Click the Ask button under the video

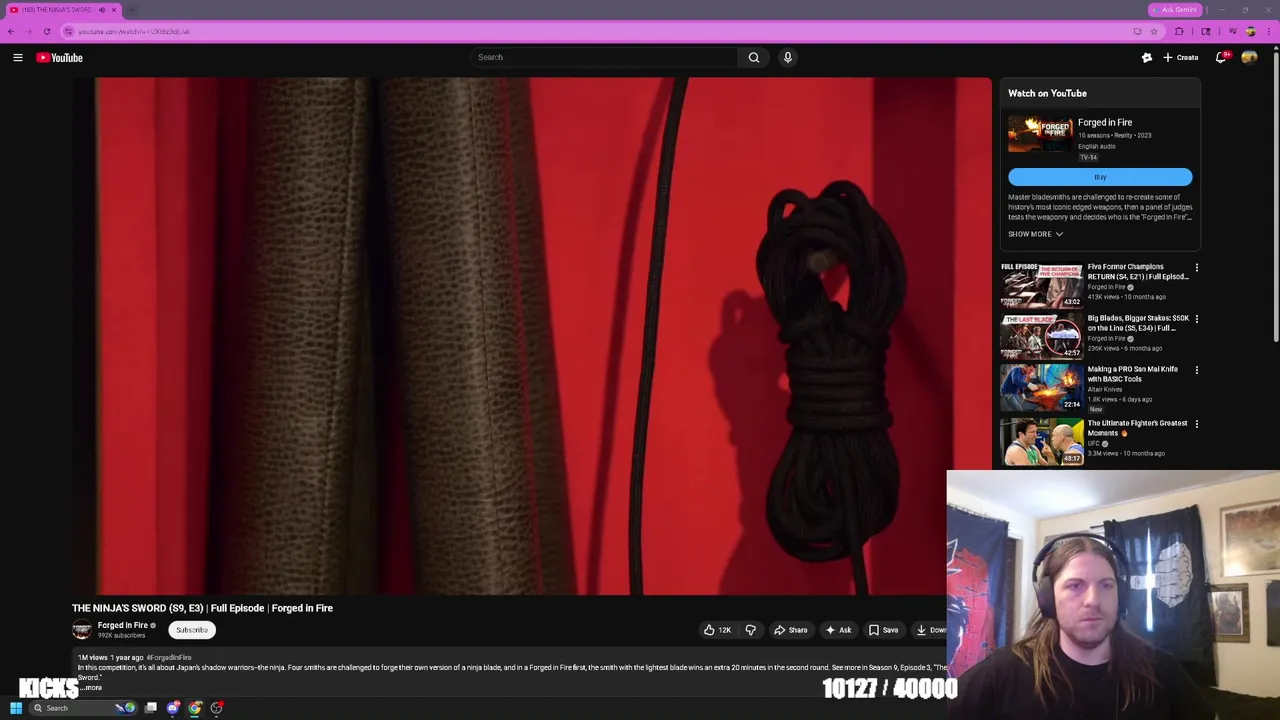tap(839, 630)
